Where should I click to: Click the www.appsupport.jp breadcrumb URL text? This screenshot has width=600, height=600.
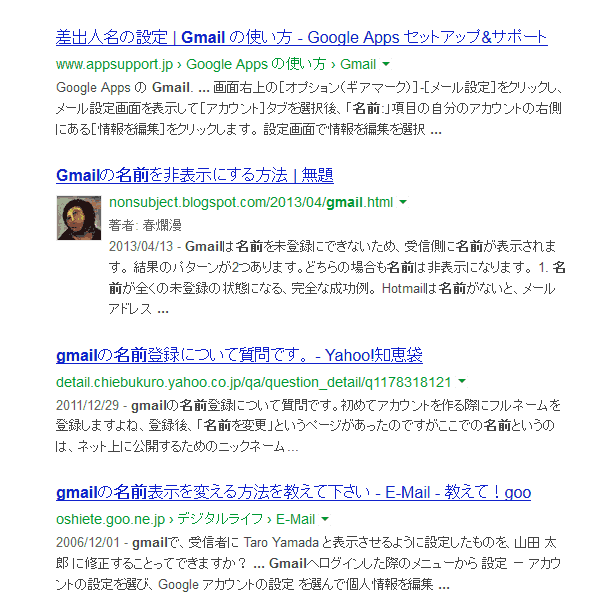click(x=216, y=64)
